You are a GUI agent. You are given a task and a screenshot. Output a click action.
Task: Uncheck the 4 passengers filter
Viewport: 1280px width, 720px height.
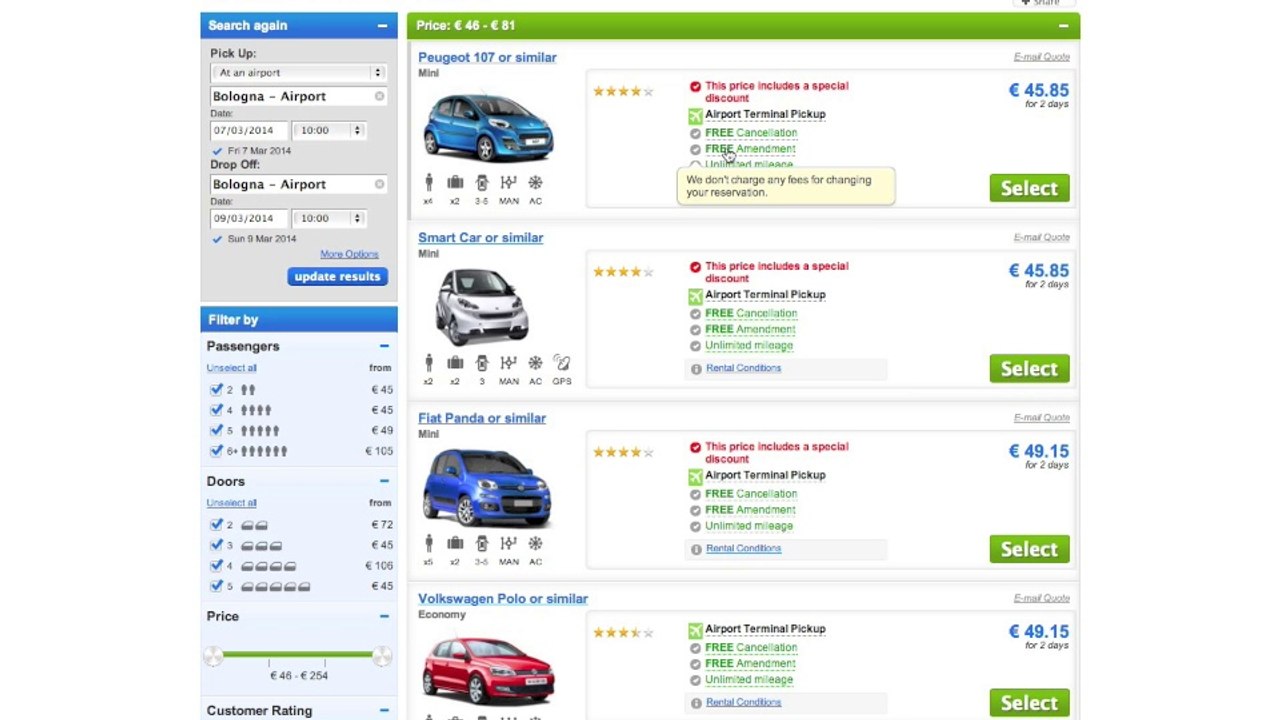pyautogui.click(x=216, y=410)
